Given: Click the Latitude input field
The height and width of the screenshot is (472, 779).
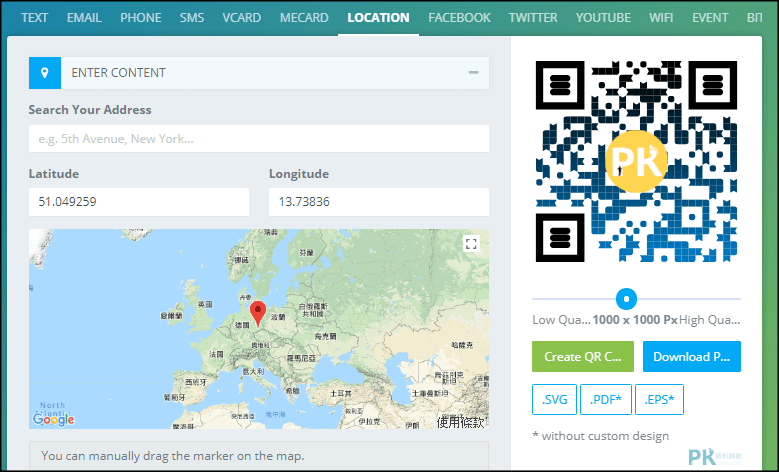Looking at the screenshot, I should click(139, 202).
